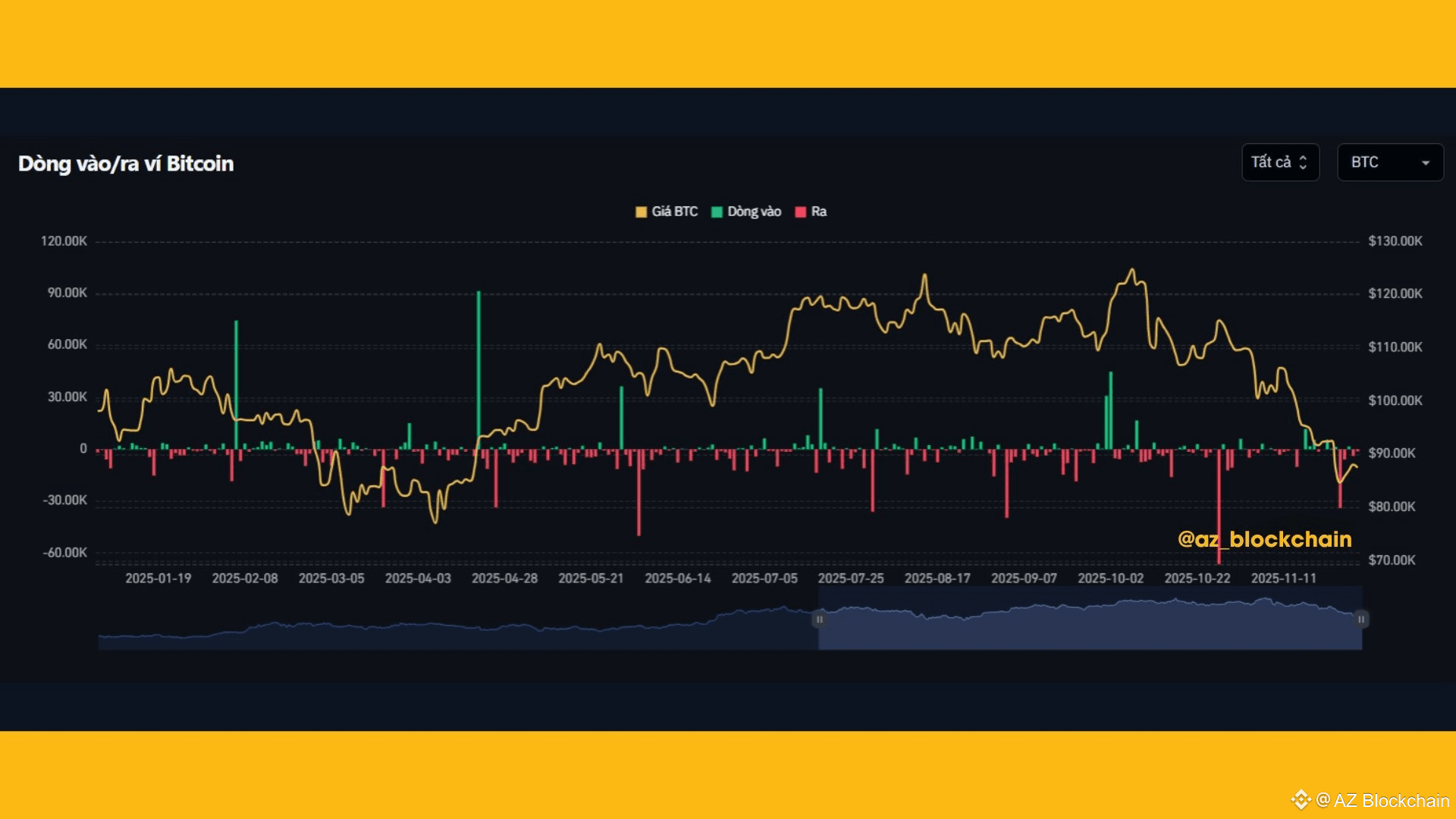Click the green Dòng vào legend swatch
The image size is (1456, 819).
pyautogui.click(x=717, y=212)
